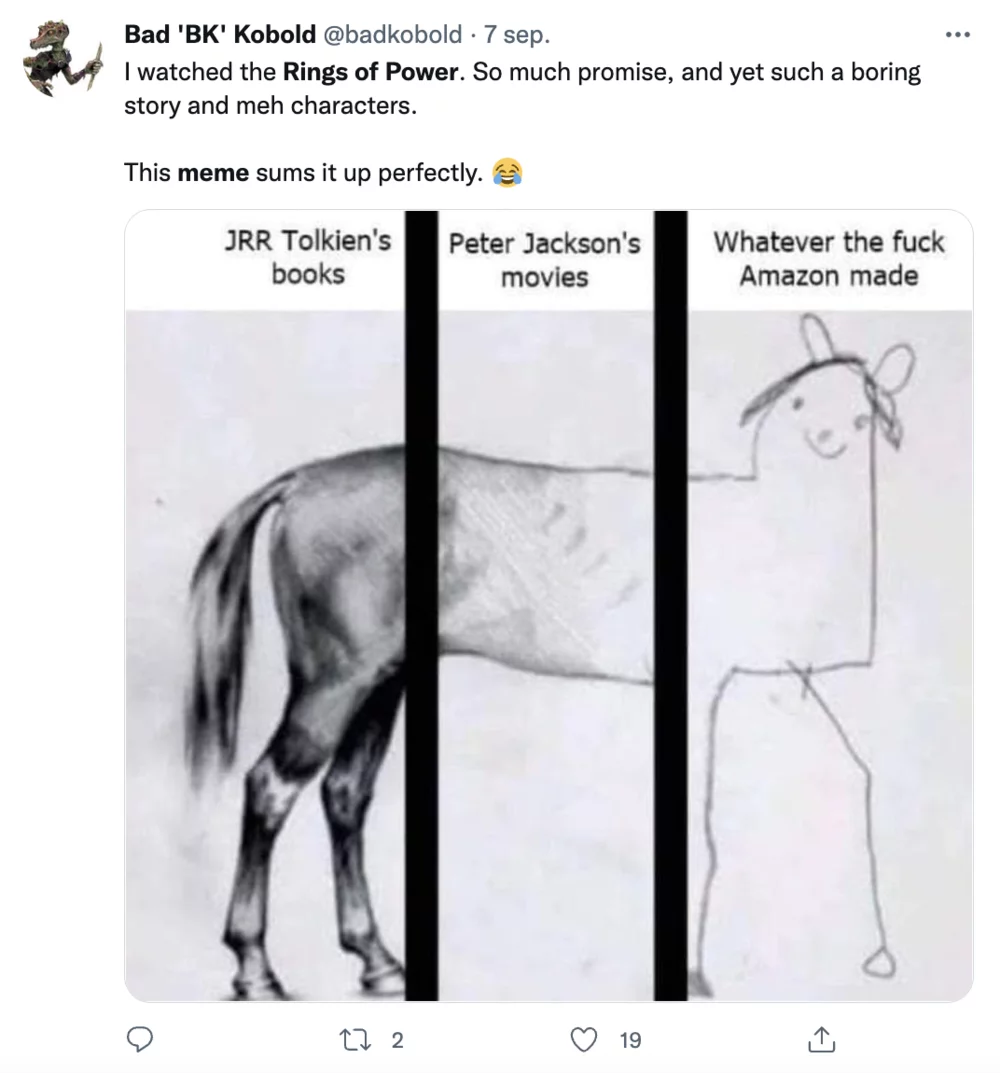The height and width of the screenshot is (1073, 1000).
Task: Open the three-dot more options menu
Action: pos(957,35)
